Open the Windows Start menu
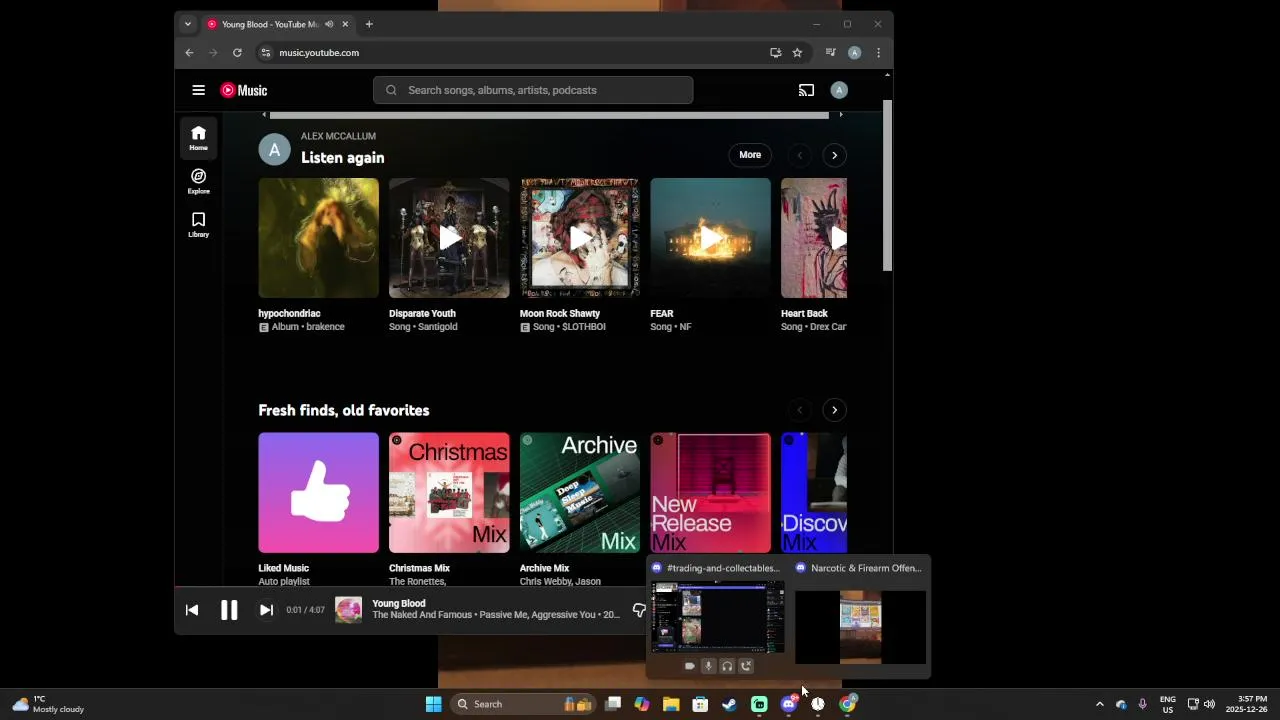Viewport: 1280px width, 720px height. pos(433,704)
